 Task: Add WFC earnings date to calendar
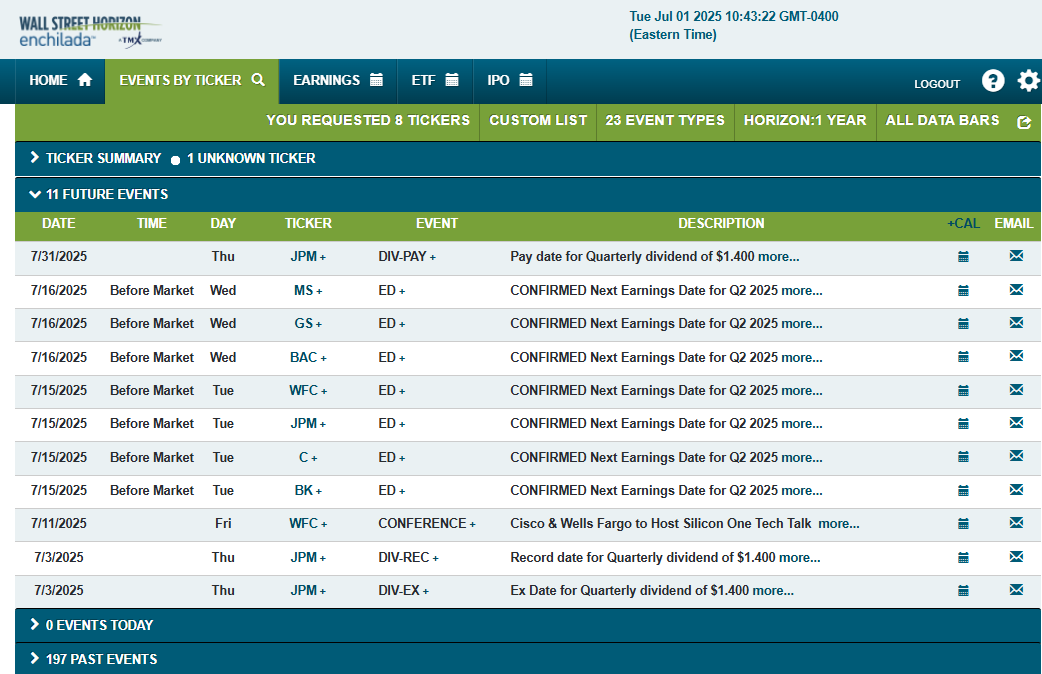963,391
